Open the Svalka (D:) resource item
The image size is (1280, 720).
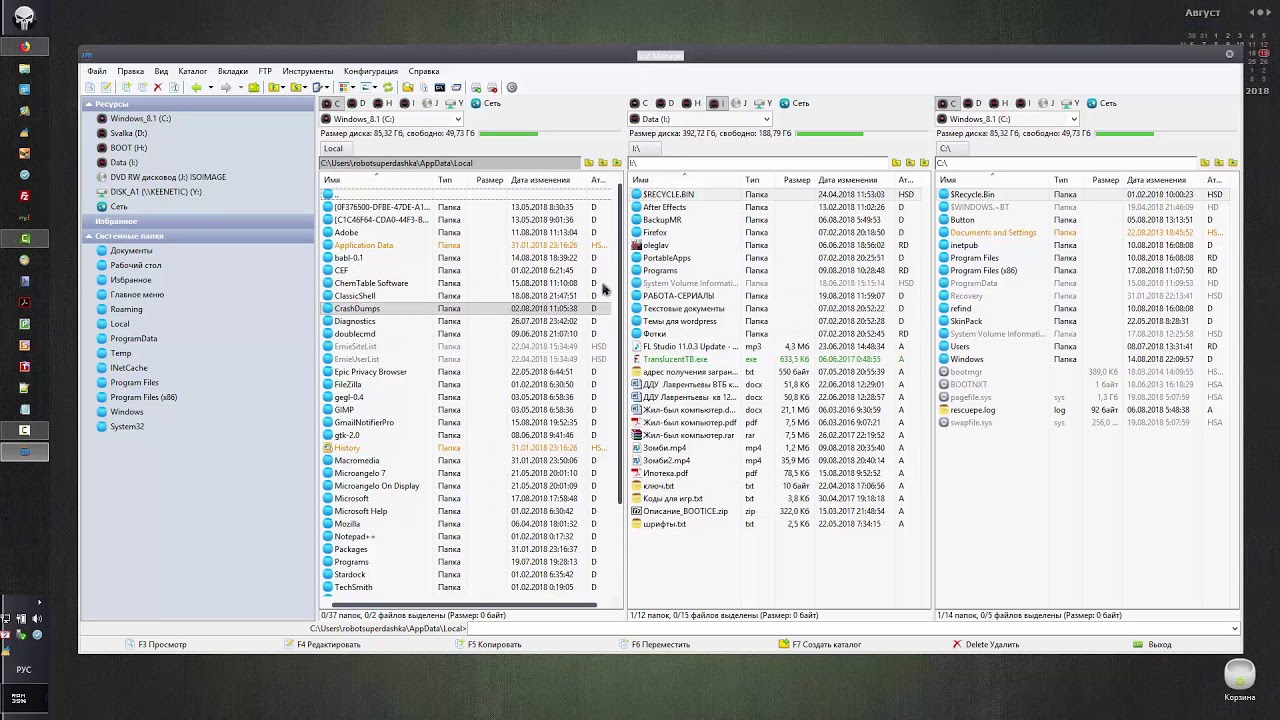(128, 133)
